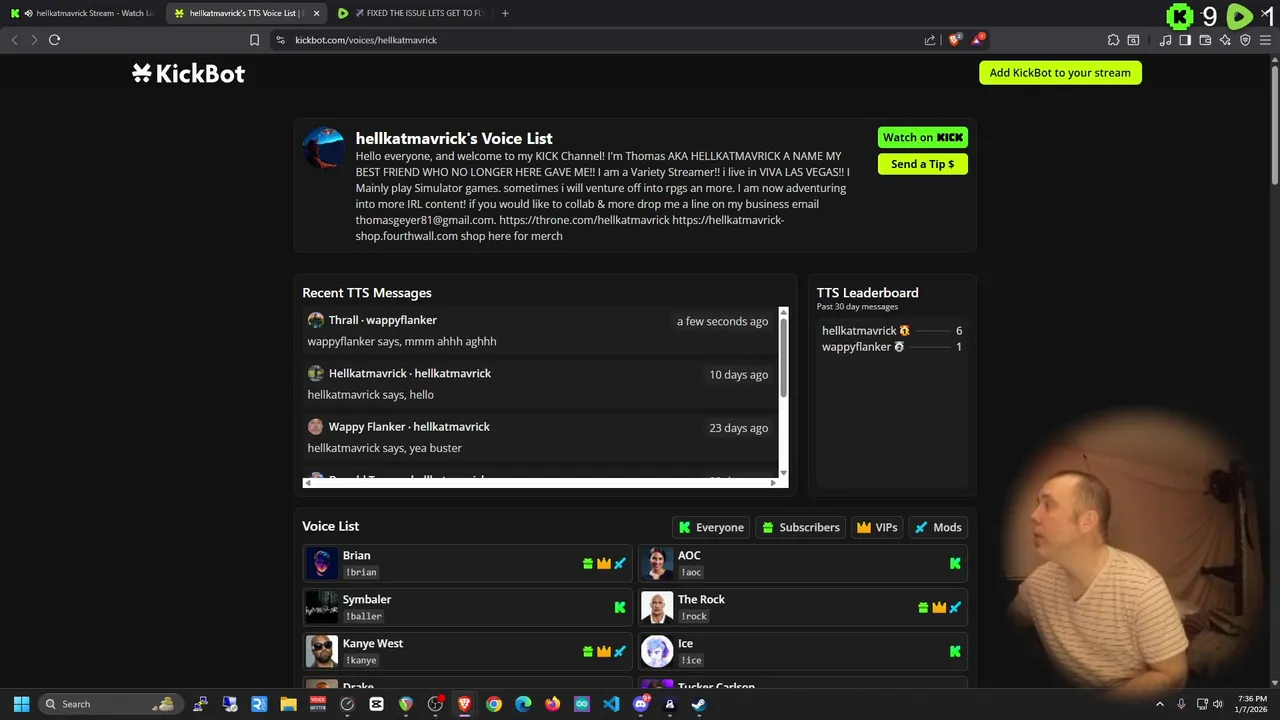1280x720 pixels.
Task: Click the subscriber icon on Brian row
Action: click(x=588, y=564)
